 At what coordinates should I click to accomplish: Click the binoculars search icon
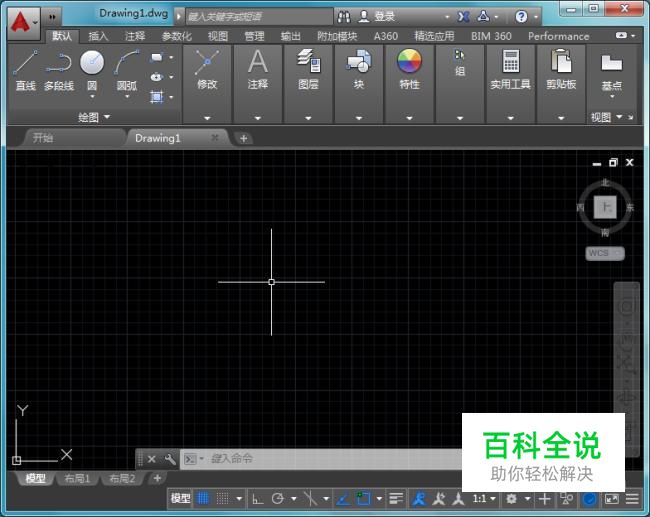point(344,17)
